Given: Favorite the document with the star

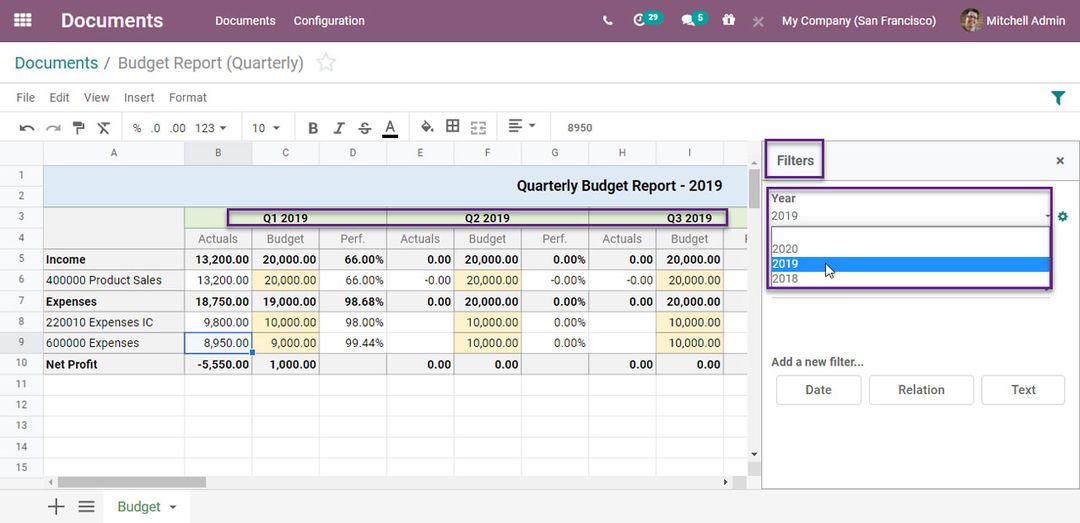Looking at the screenshot, I should tap(326, 63).
